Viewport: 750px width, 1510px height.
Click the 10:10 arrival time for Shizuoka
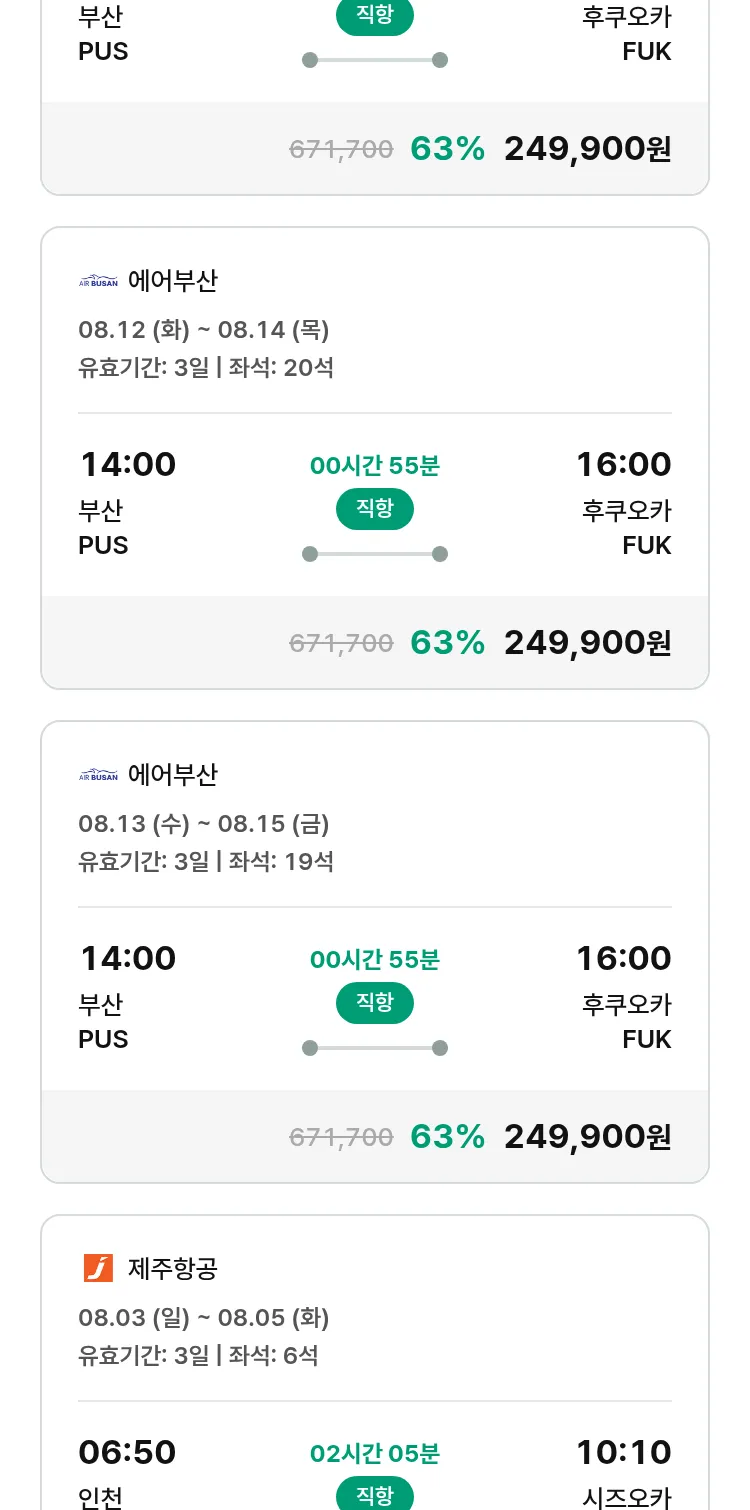click(x=623, y=1452)
